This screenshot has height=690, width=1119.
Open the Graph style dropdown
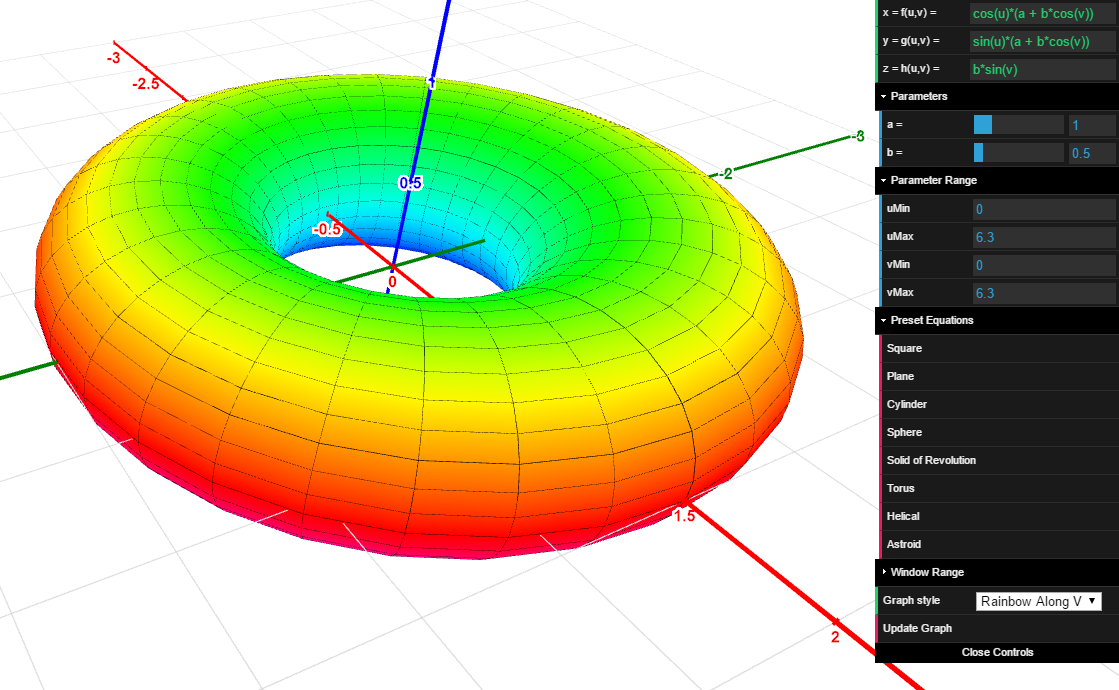[1039, 601]
